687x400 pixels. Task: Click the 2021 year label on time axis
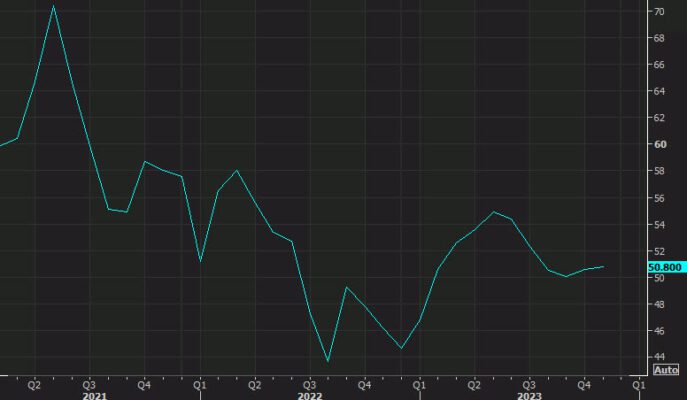point(95,395)
